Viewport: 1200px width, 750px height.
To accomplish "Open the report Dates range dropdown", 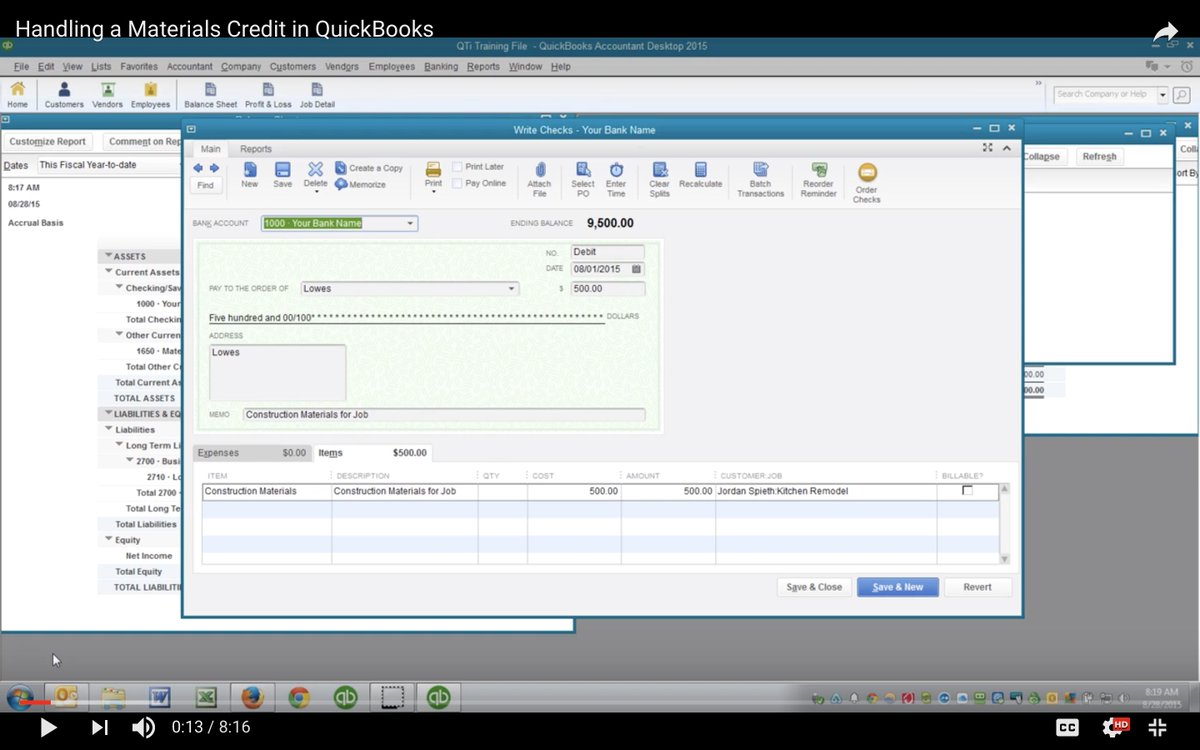I will tap(107, 165).
